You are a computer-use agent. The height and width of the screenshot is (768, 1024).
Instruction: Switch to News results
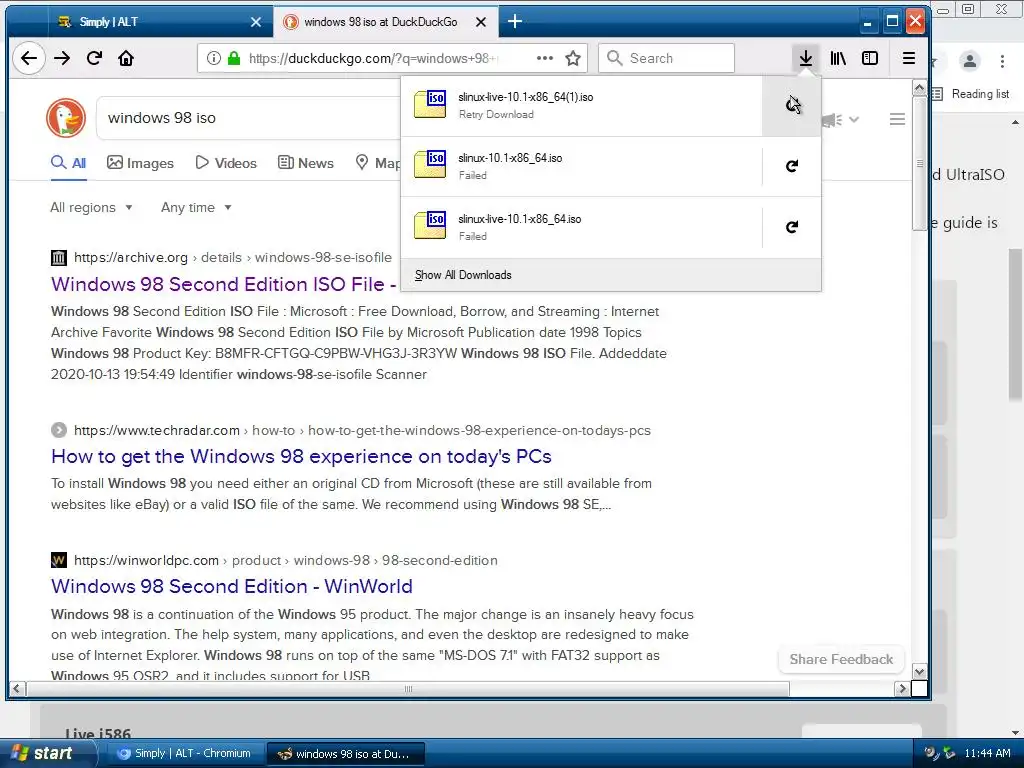(x=306, y=163)
